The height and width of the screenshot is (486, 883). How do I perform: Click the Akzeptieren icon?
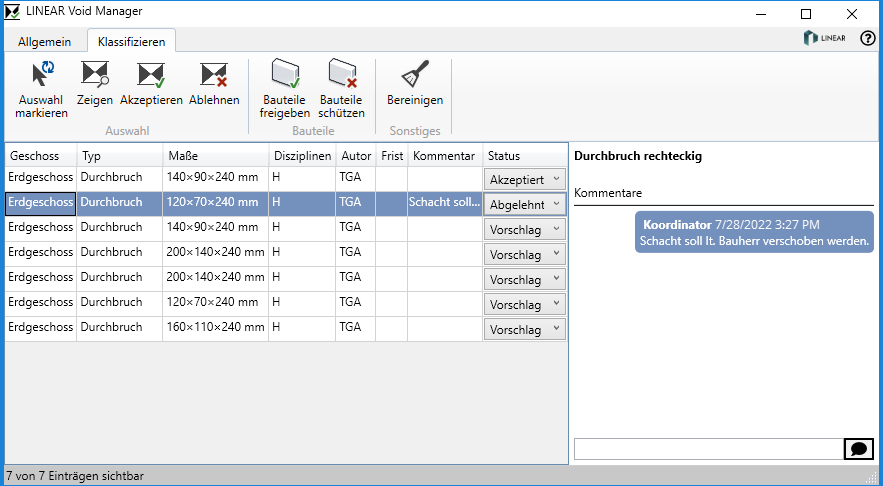pos(151,74)
